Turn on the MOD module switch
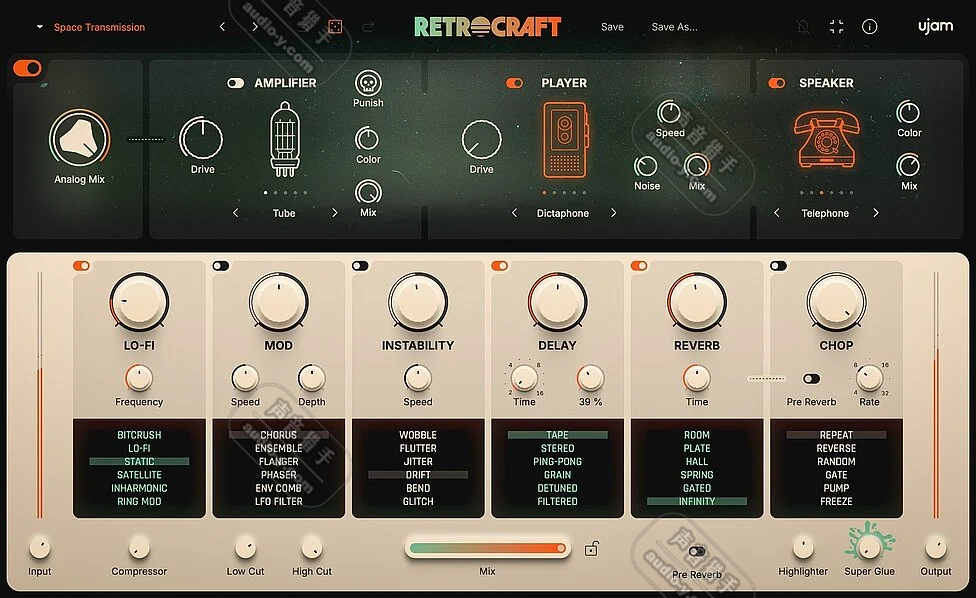The image size is (976, 598). coord(220,266)
